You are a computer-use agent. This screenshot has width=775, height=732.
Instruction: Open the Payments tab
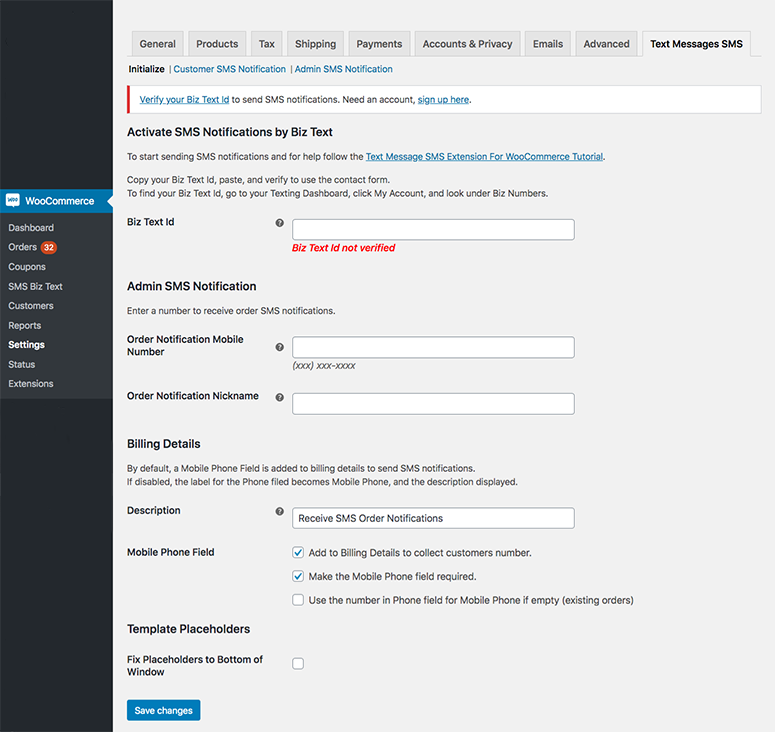coord(379,44)
